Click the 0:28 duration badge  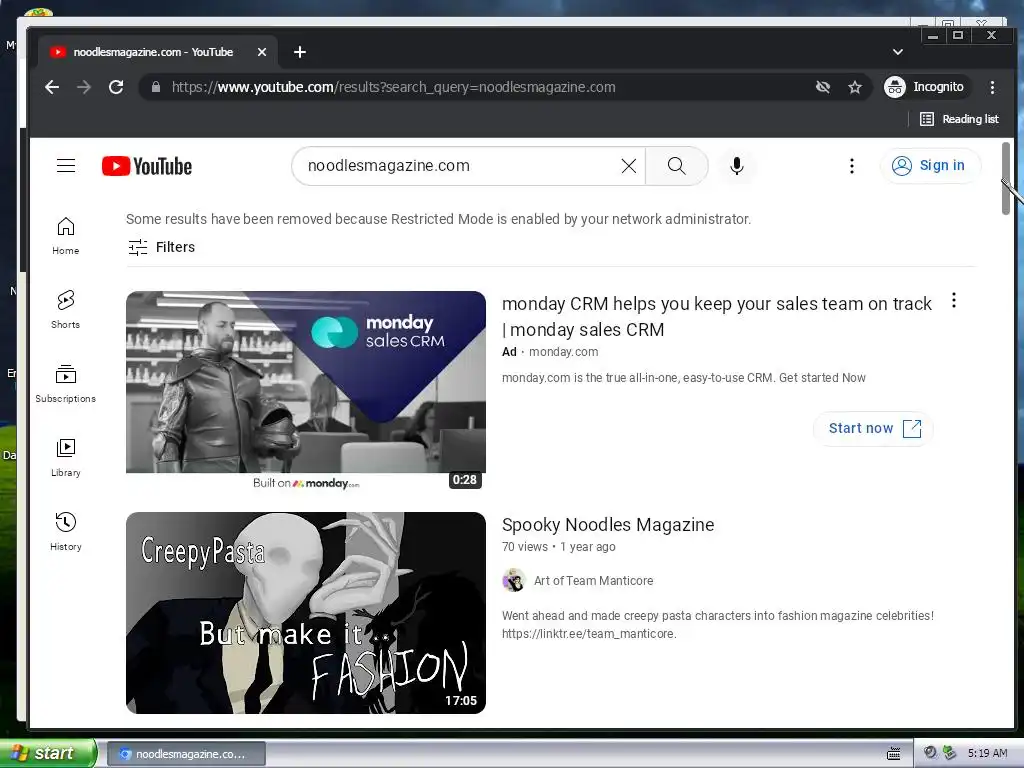[x=465, y=480]
